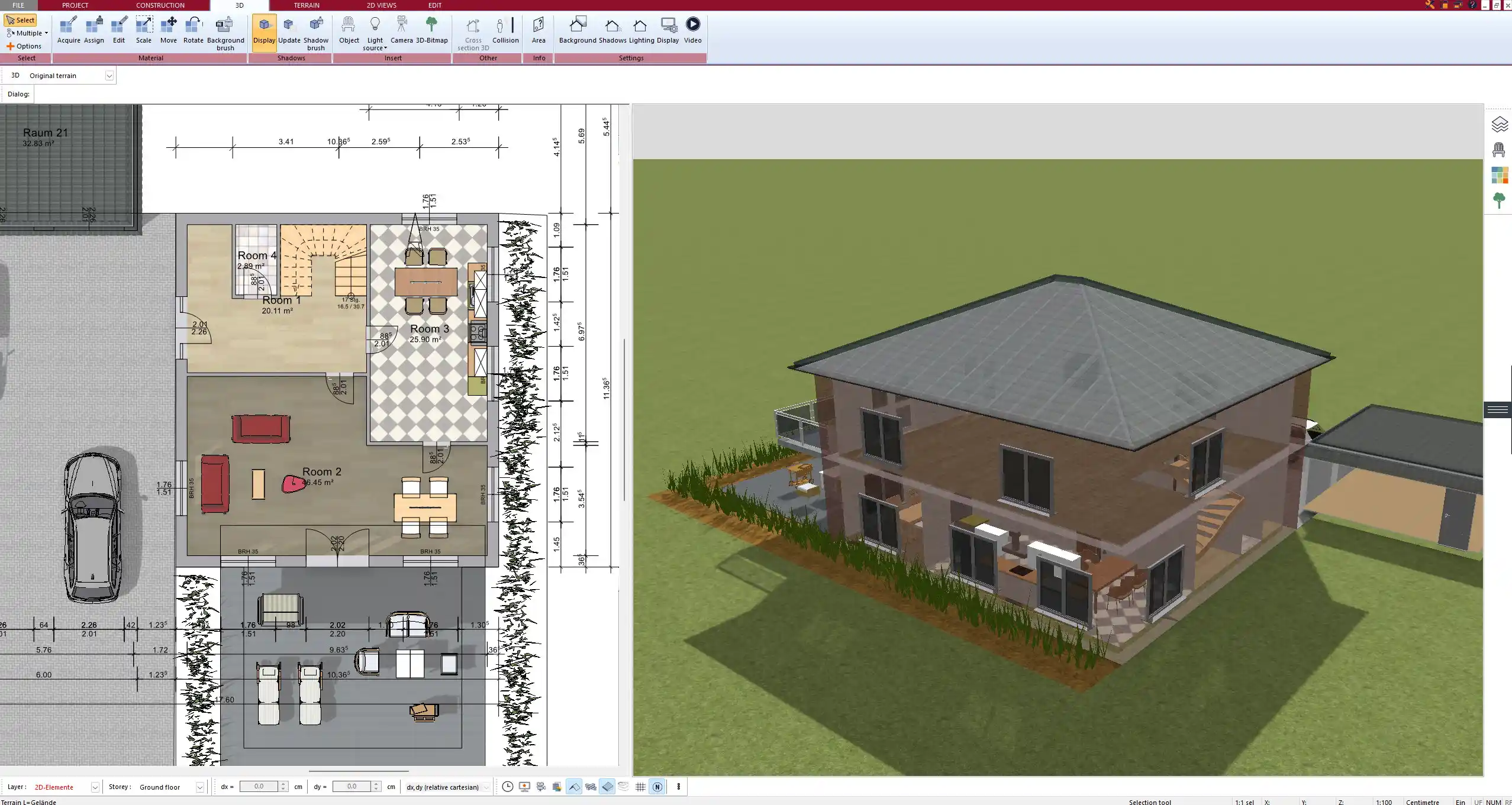Open the layers stack icon in sidebar
1512x805 pixels.
coord(1500,124)
